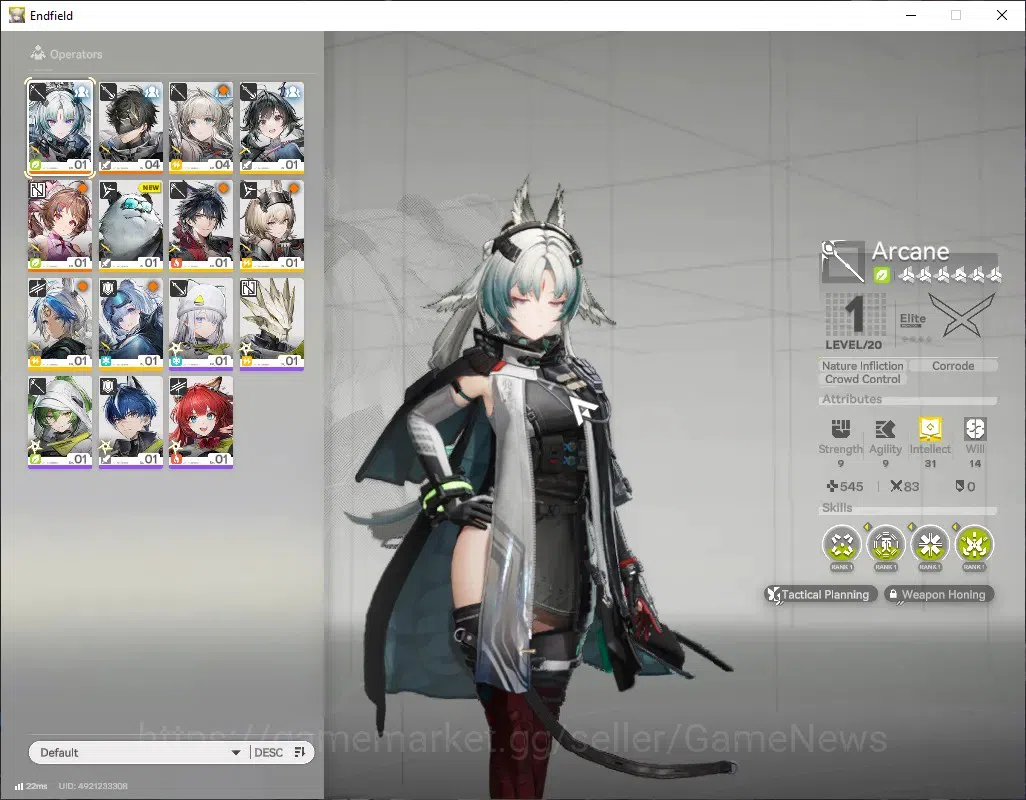Choose the pale spiky crested creature operator

(272, 324)
